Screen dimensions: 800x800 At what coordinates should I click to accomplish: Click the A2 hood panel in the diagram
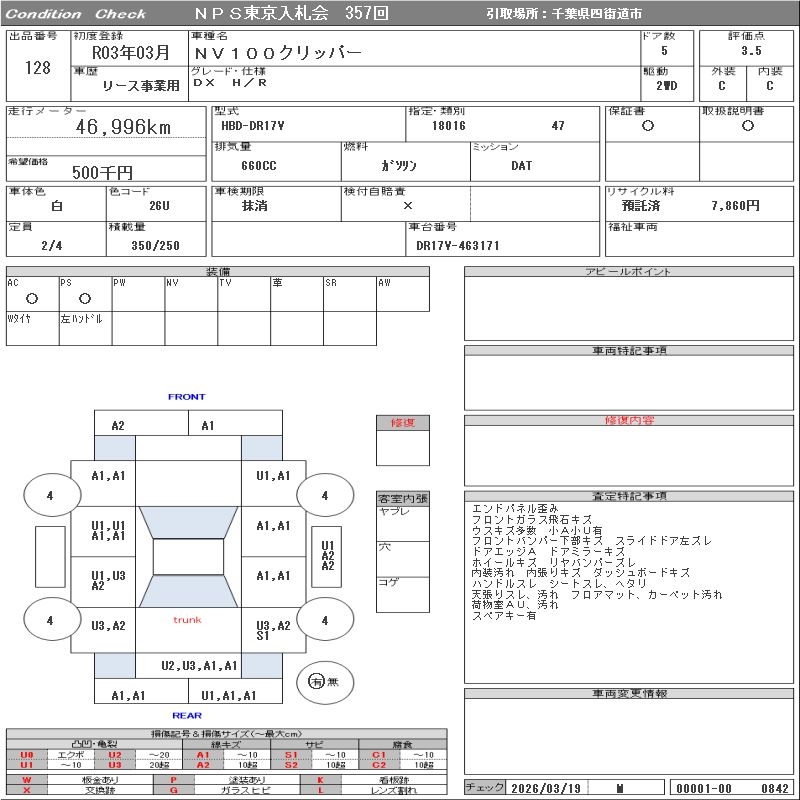(x=118, y=425)
